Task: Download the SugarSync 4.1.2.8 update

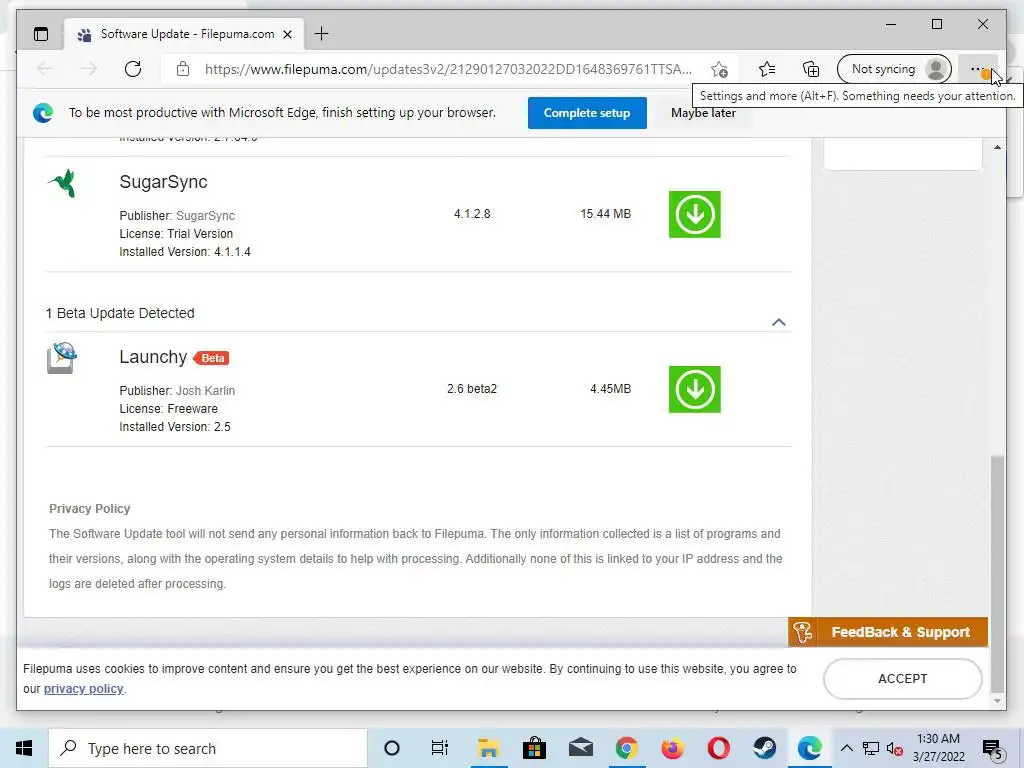Action: tap(694, 214)
